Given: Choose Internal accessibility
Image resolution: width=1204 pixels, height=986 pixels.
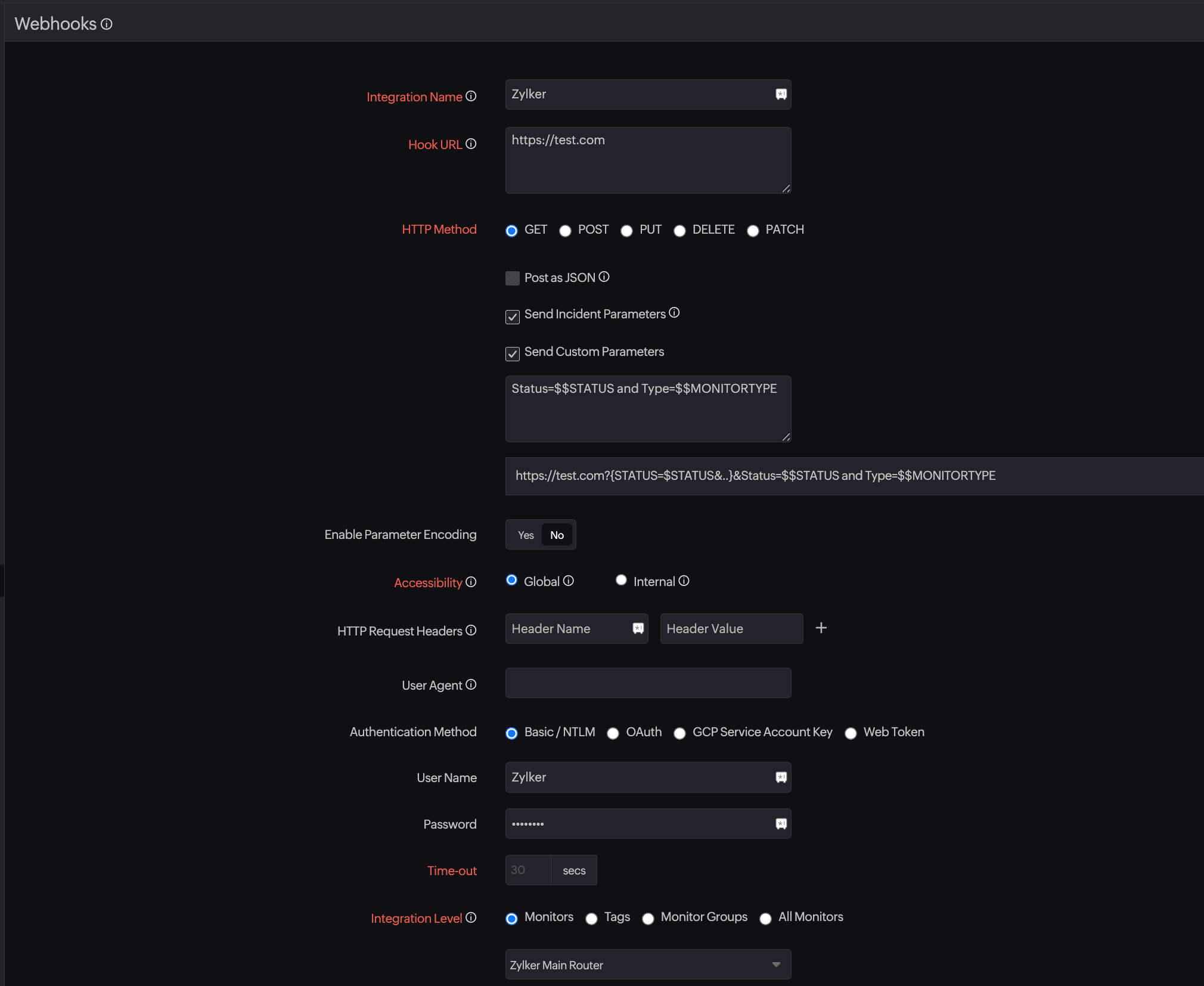Looking at the screenshot, I should pos(621,579).
